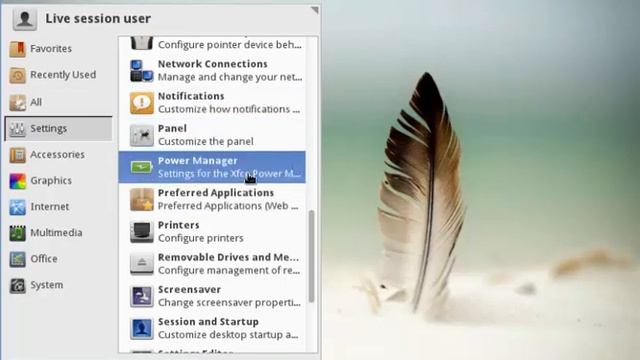
Task: Click the menu application list scrollbar
Action: coord(311,256)
